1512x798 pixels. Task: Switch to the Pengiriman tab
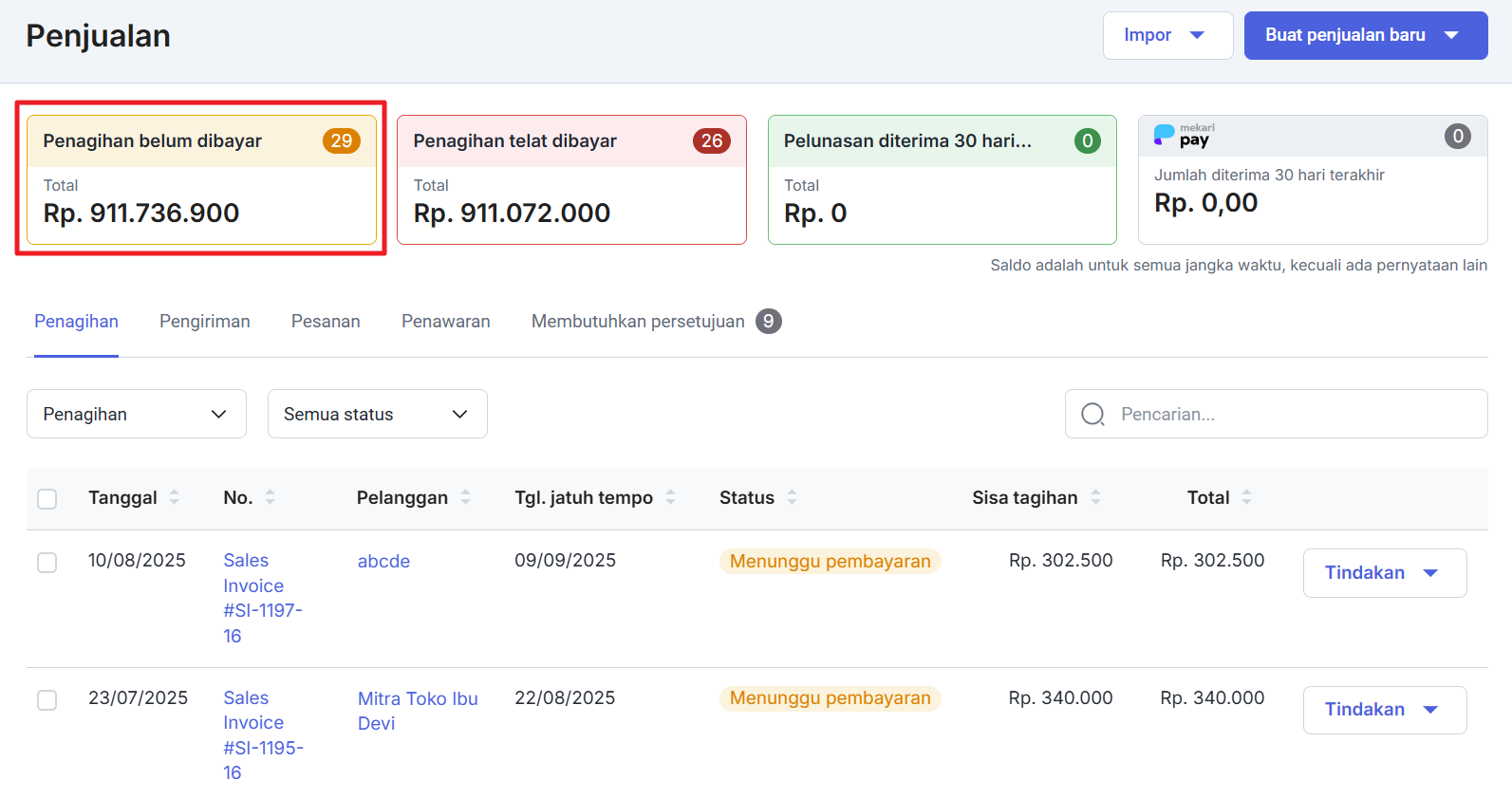click(x=204, y=322)
